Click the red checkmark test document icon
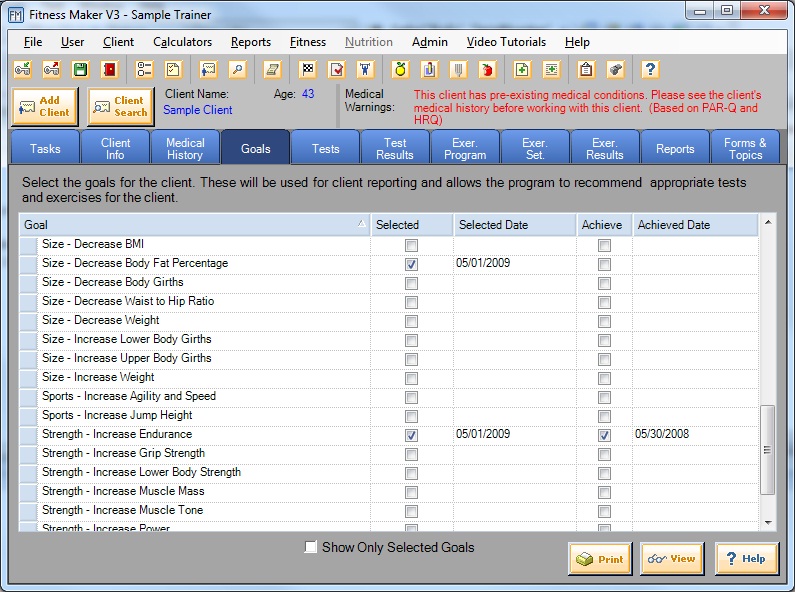This screenshot has height=592, width=795. tap(336, 69)
